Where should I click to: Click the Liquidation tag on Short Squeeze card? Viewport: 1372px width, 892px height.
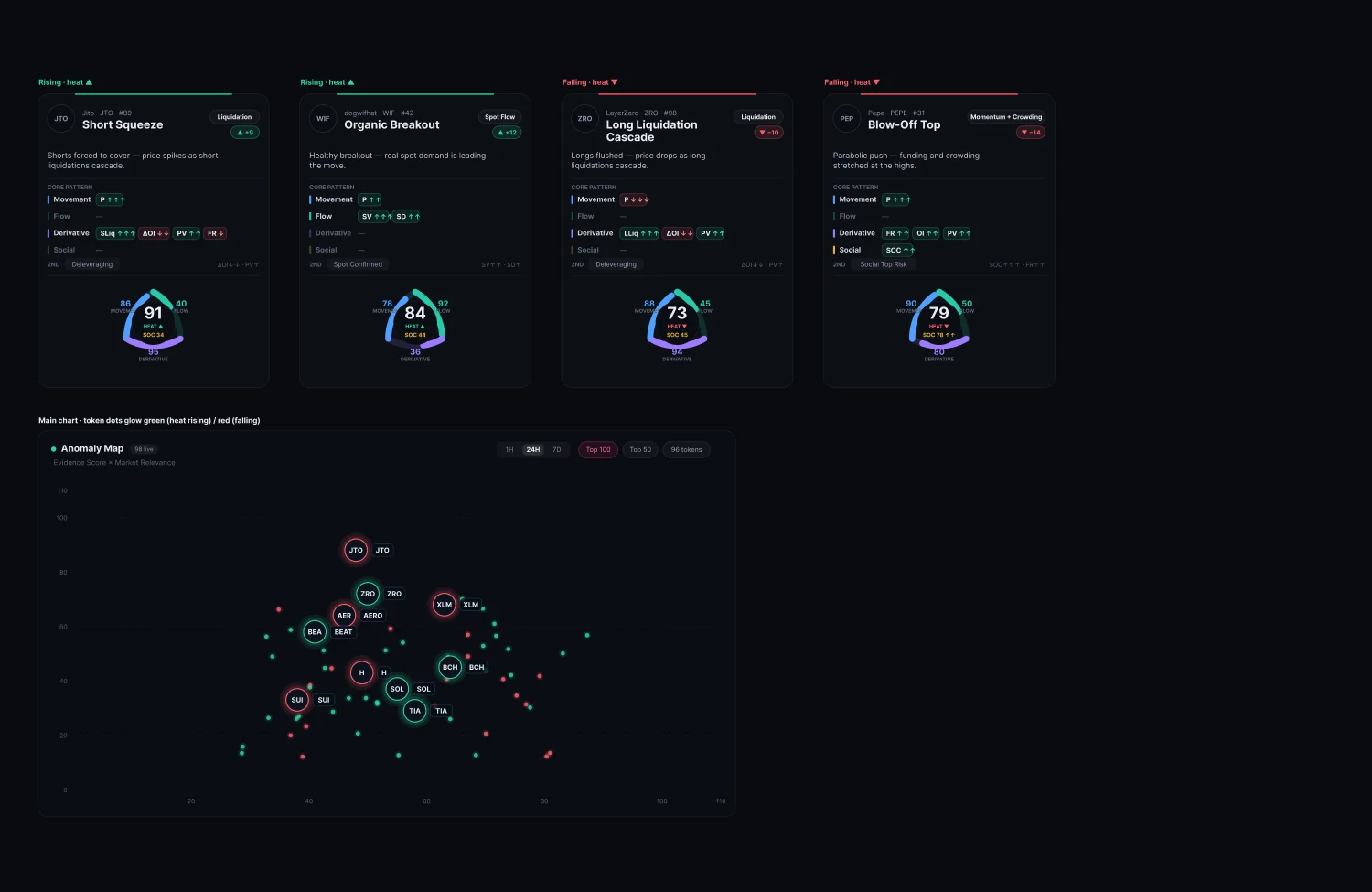[234, 117]
